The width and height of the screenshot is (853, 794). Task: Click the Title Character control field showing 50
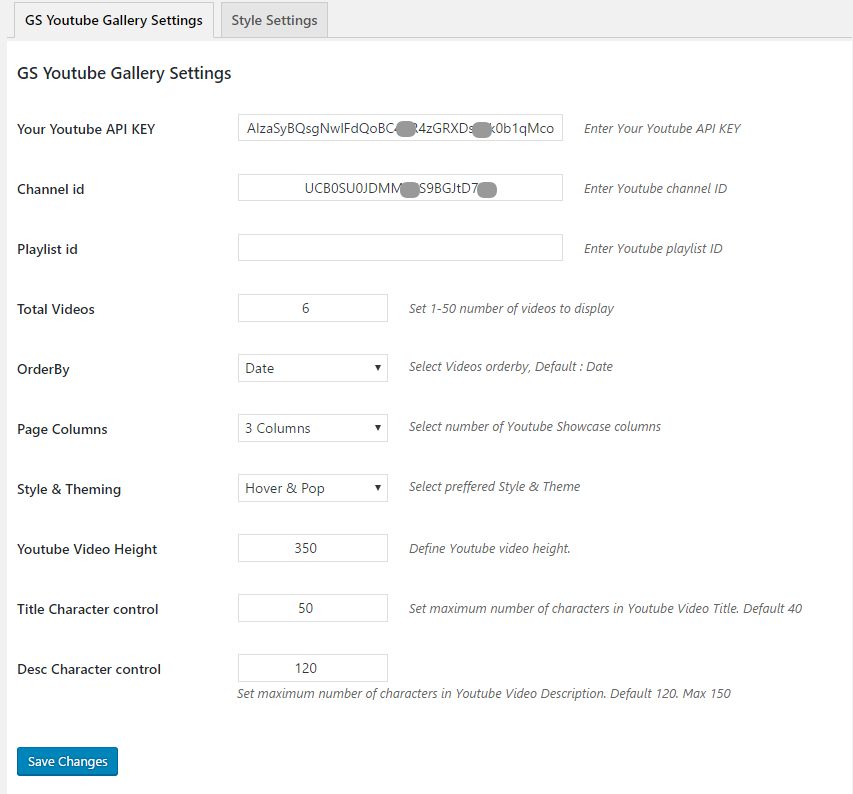pyautogui.click(x=313, y=608)
